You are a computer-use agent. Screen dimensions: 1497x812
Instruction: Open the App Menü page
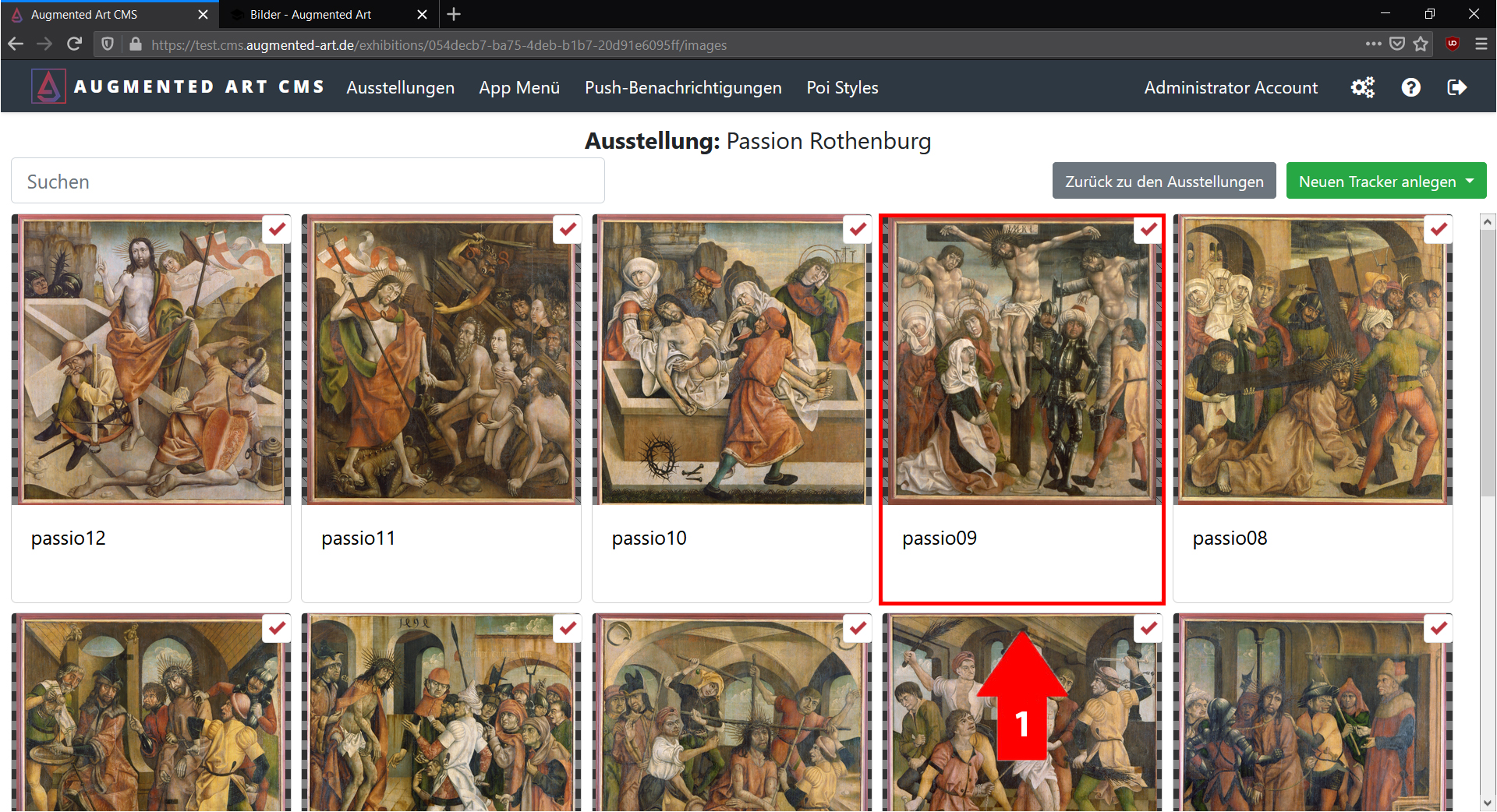pos(519,87)
